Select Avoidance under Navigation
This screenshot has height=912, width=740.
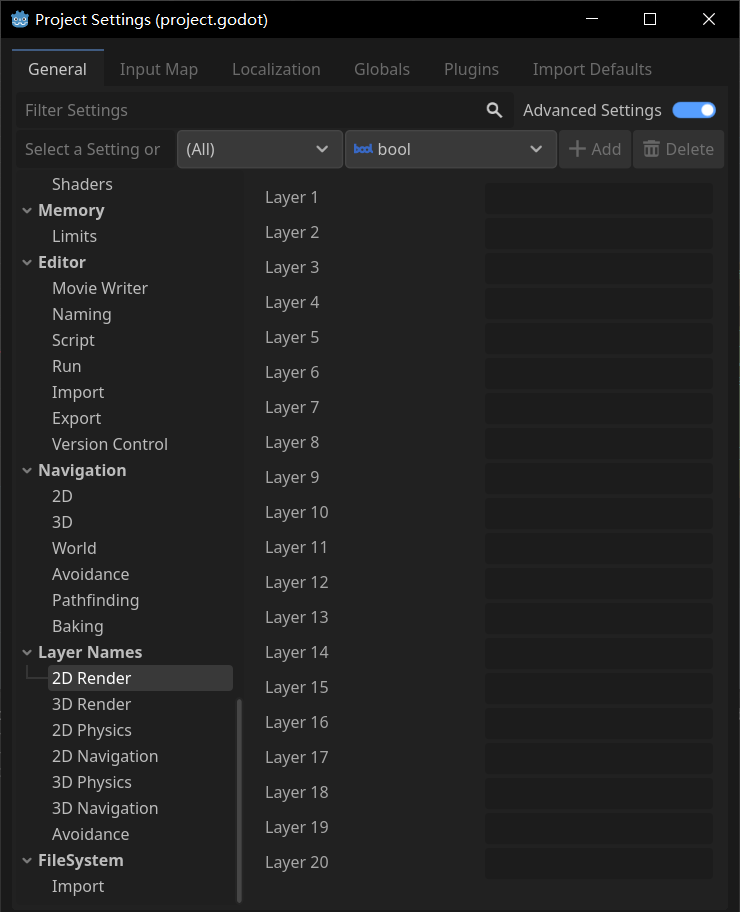point(91,575)
